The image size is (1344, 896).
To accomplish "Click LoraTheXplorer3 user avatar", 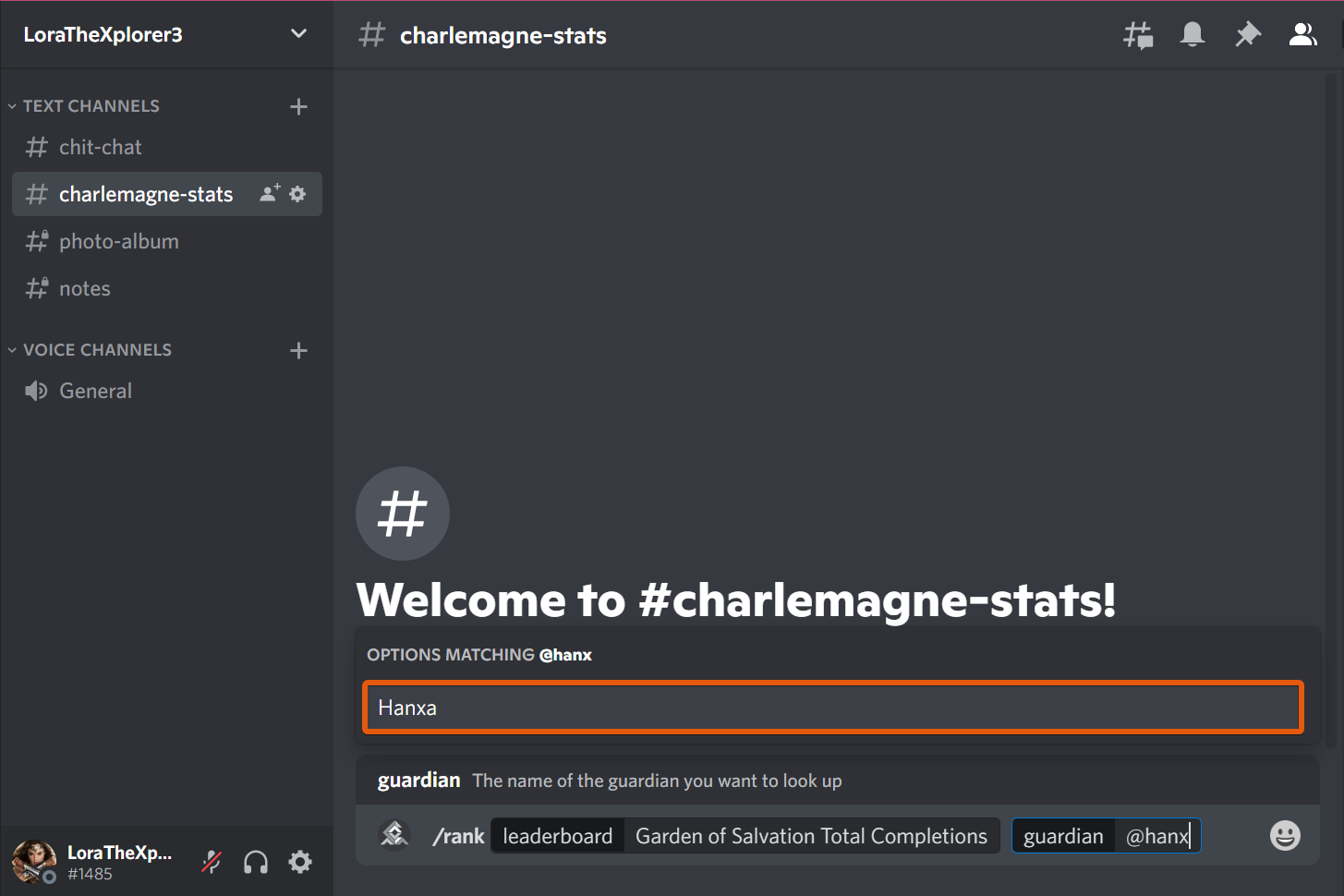I will coord(34,862).
